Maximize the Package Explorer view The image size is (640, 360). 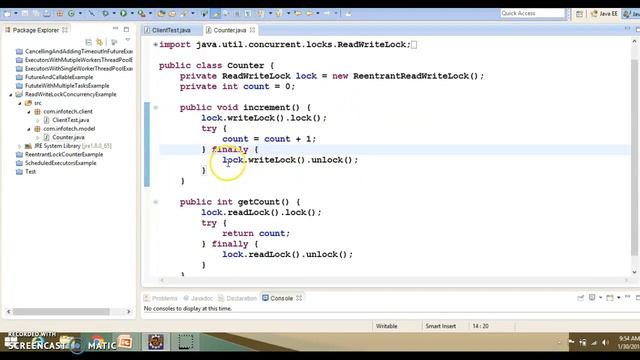(x=126, y=29)
